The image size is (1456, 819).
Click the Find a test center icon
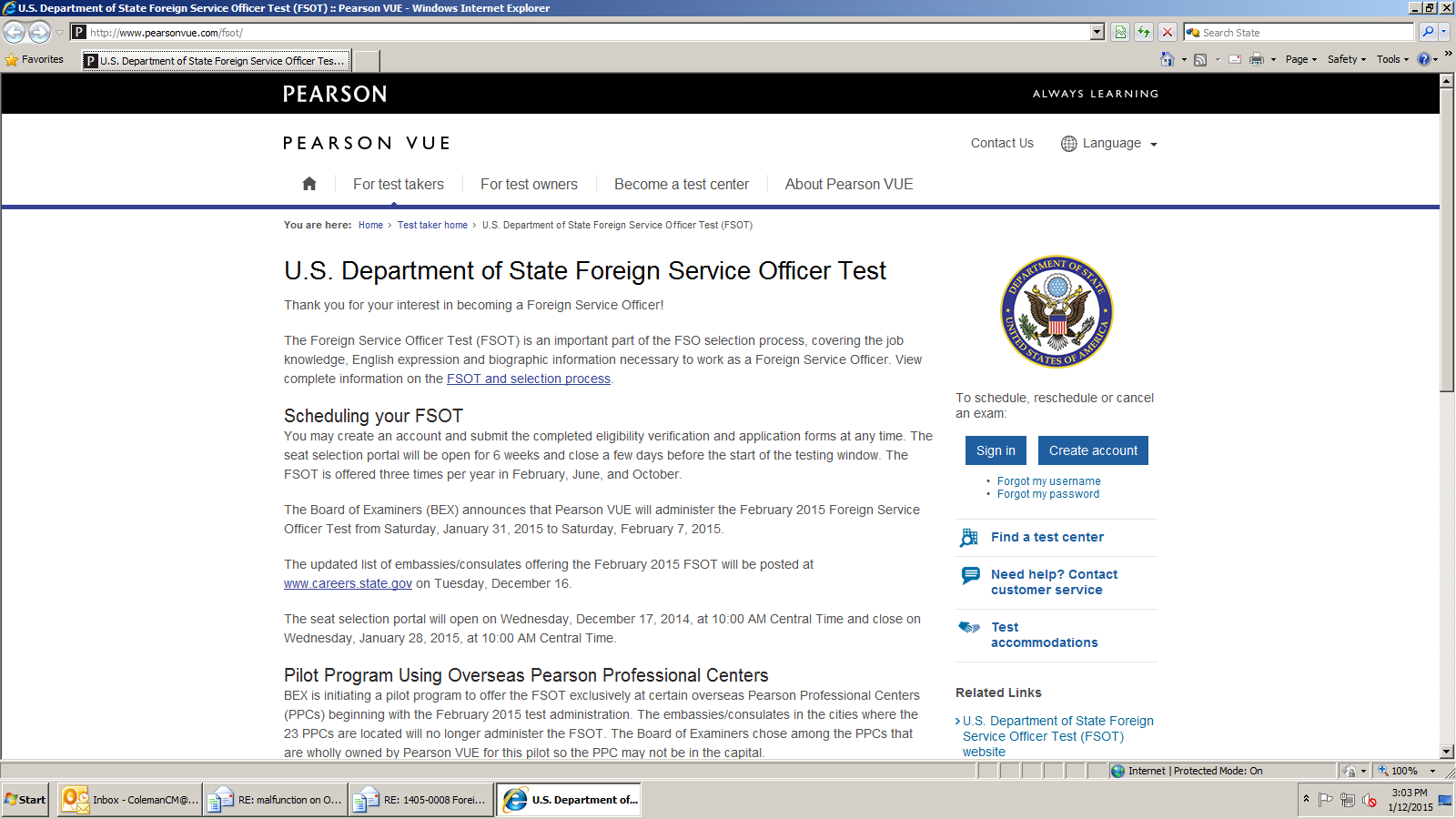pos(969,538)
